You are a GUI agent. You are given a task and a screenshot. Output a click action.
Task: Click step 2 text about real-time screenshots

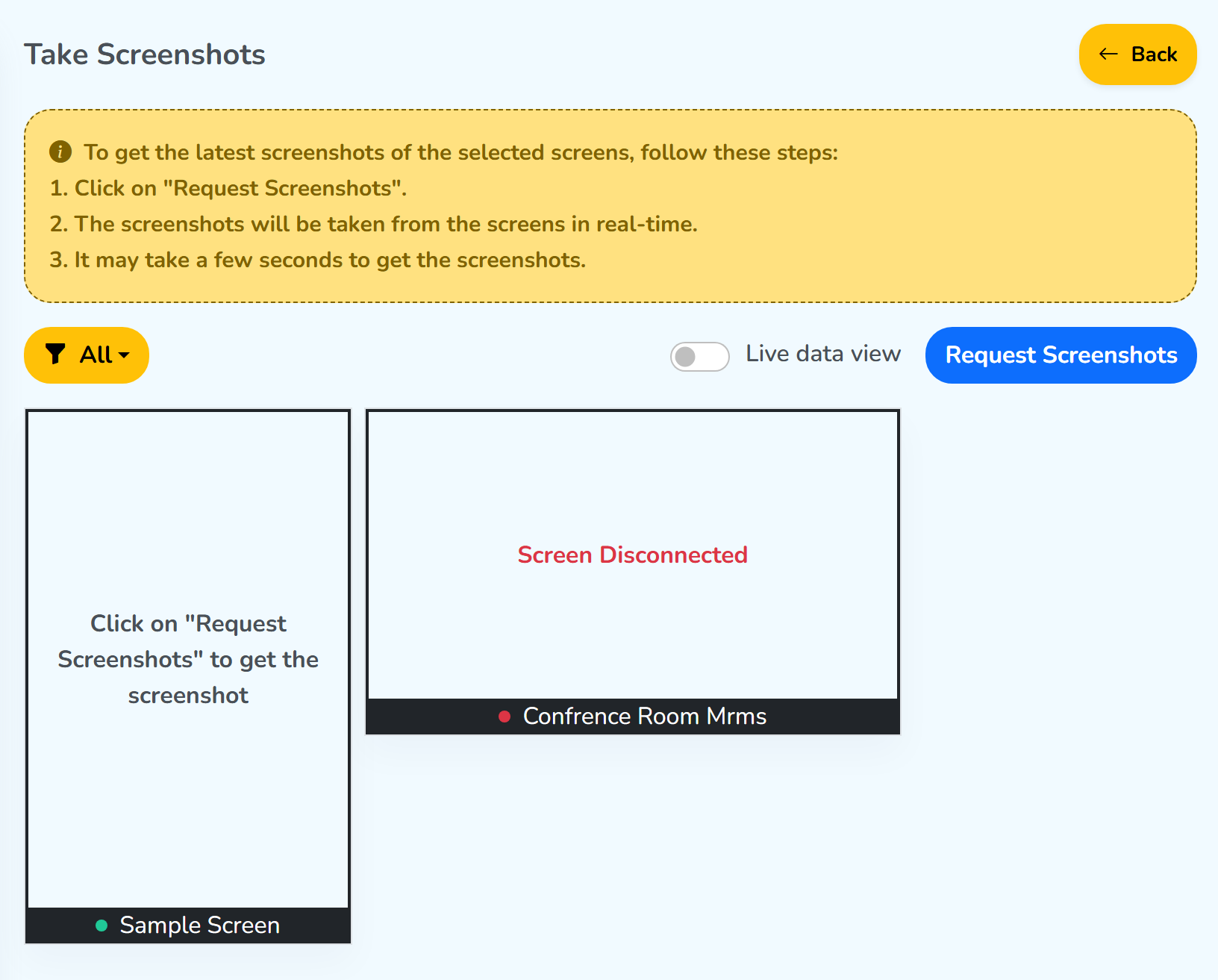tap(373, 224)
